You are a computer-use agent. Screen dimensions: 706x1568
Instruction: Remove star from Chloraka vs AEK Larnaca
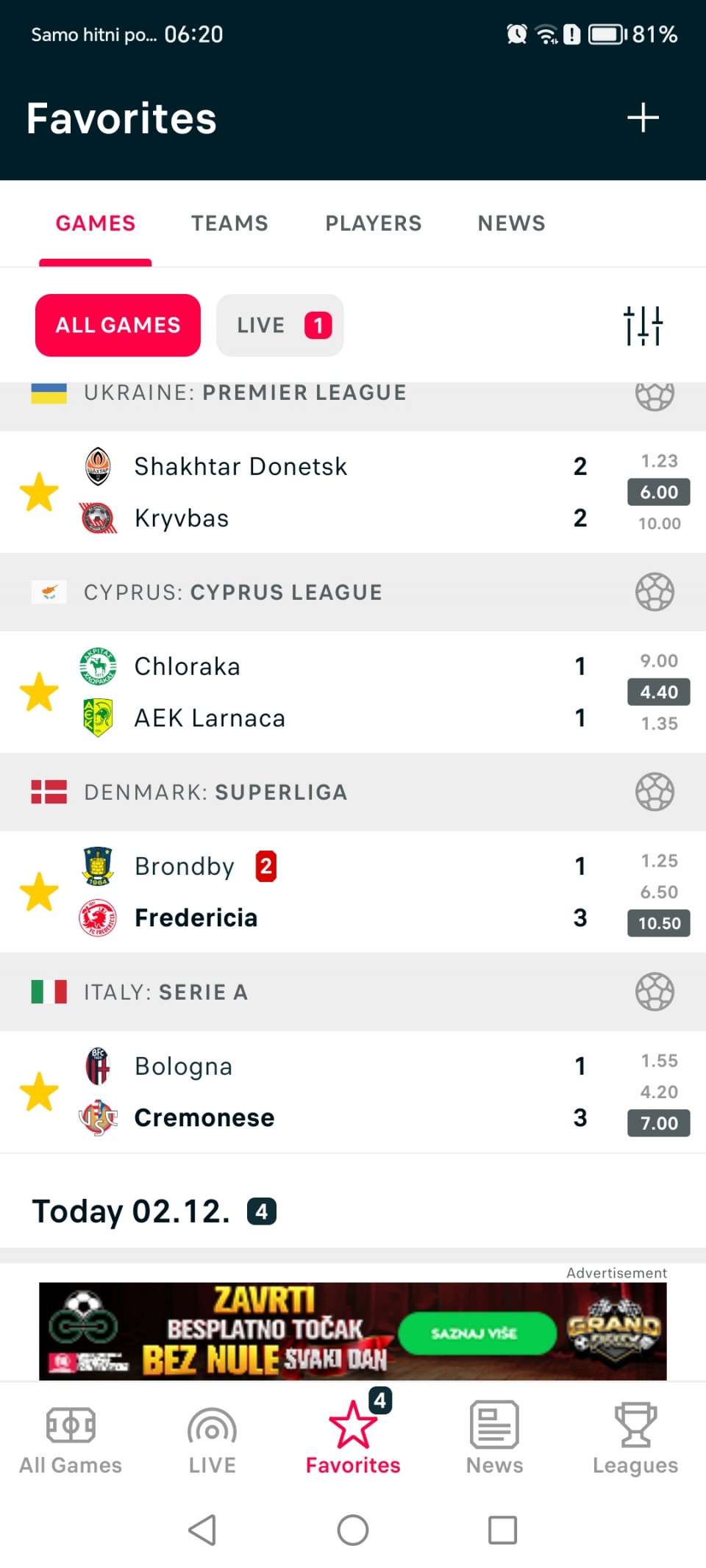coord(39,692)
